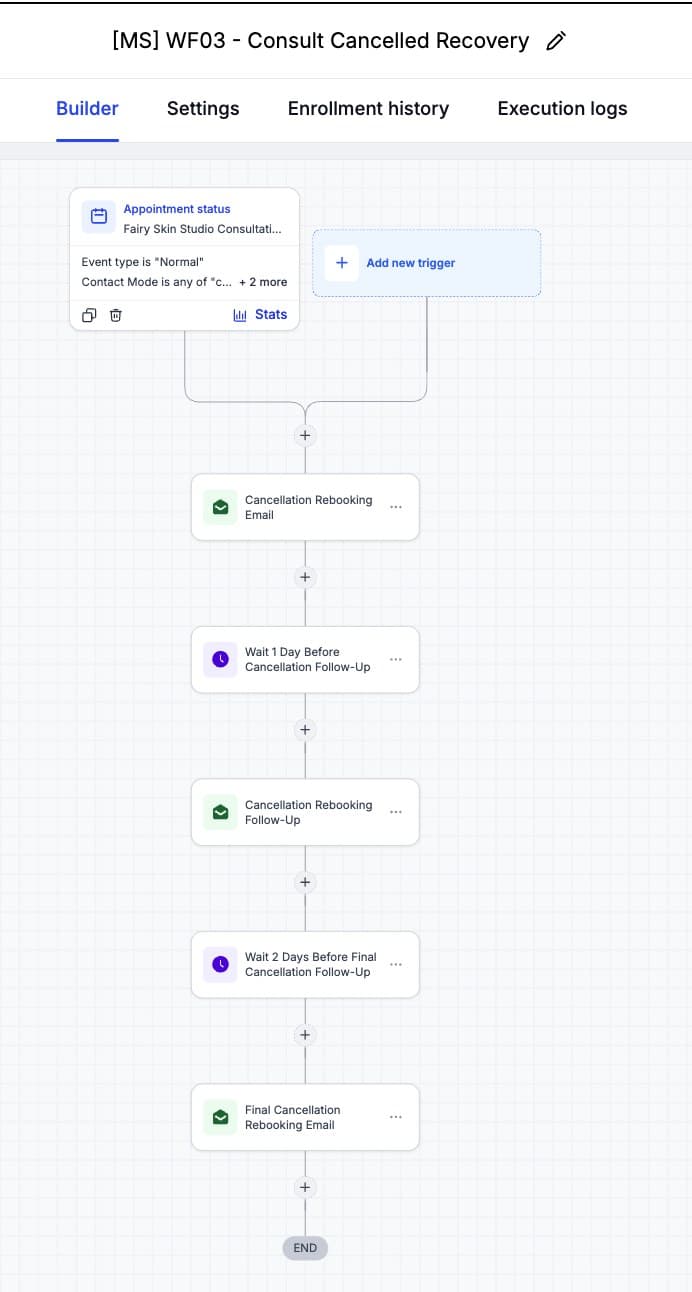Edit workflow name with pencil icon
Image resolution: width=692 pixels, height=1292 pixels.
pos(557,41)
